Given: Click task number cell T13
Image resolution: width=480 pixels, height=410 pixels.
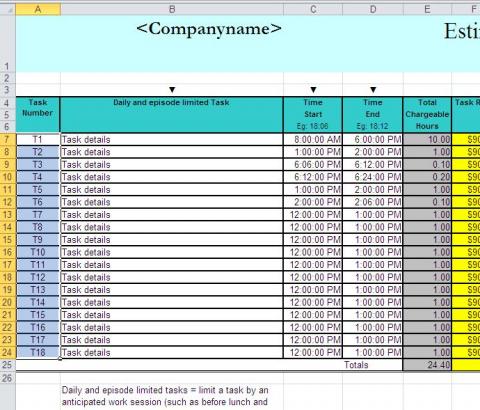Looking at the screenshot, I should pos(38,290).
